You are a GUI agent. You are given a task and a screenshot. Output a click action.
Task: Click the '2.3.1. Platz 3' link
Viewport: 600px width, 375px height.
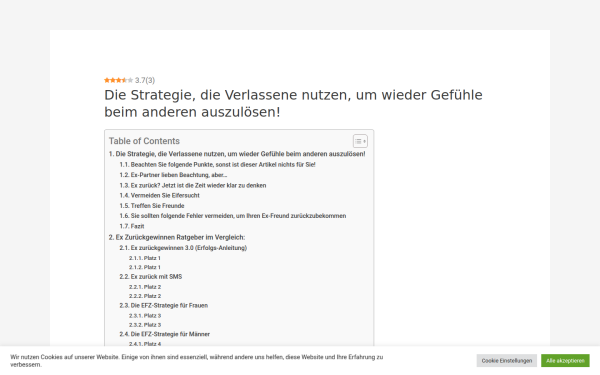pos(145,315)
